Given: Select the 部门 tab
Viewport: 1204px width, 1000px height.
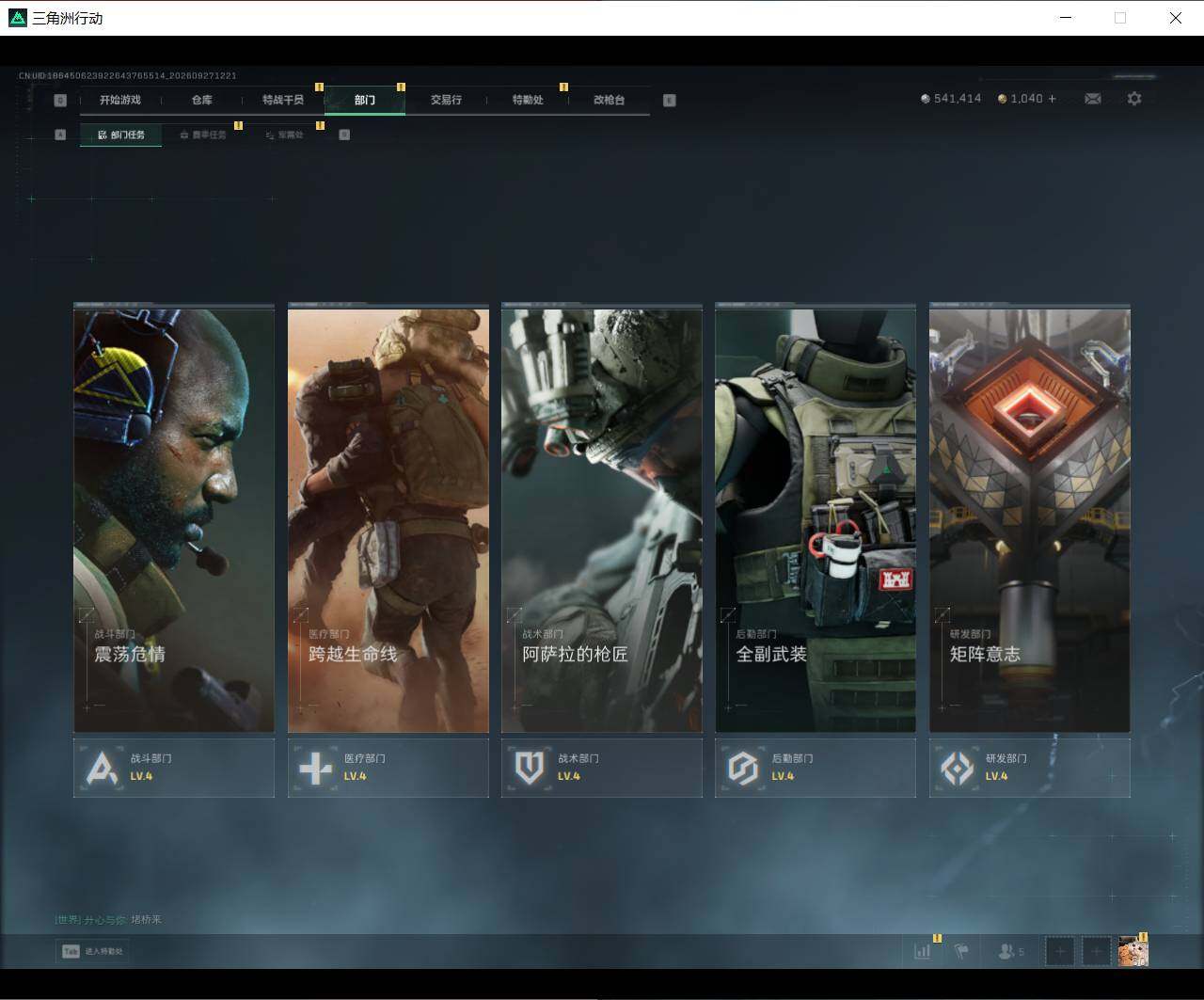Looking at the screenshot, I should (x=365, y=100).
